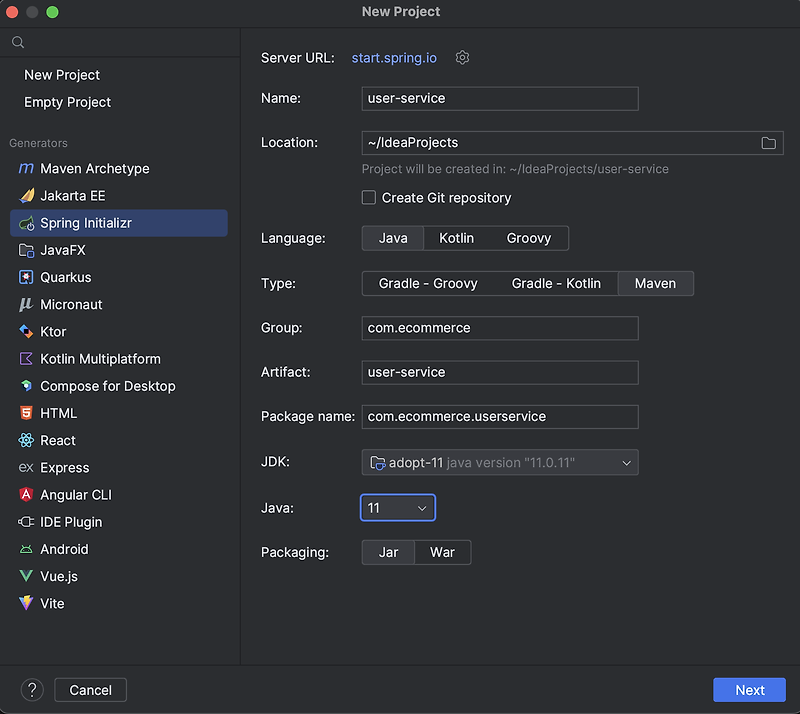The image size is (800, 714).
Task: Select Java as language
Action: (x=393, y=238)
